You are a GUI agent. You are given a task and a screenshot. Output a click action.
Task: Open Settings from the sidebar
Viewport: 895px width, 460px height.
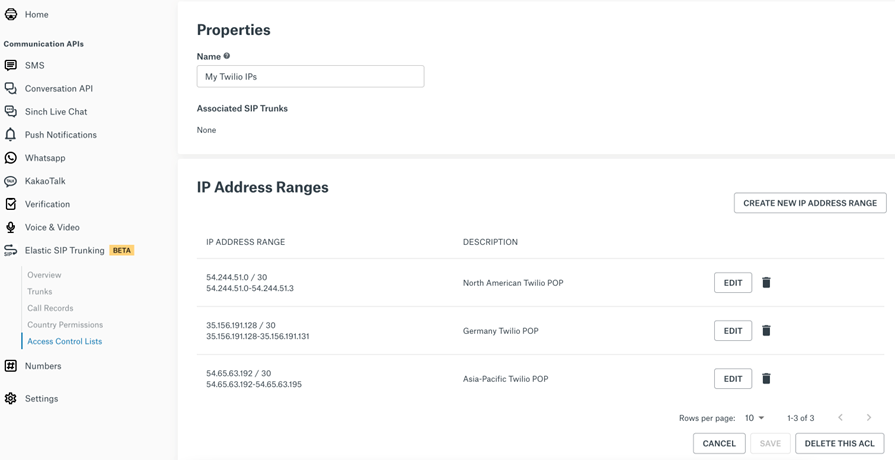(x=41, y=398)
